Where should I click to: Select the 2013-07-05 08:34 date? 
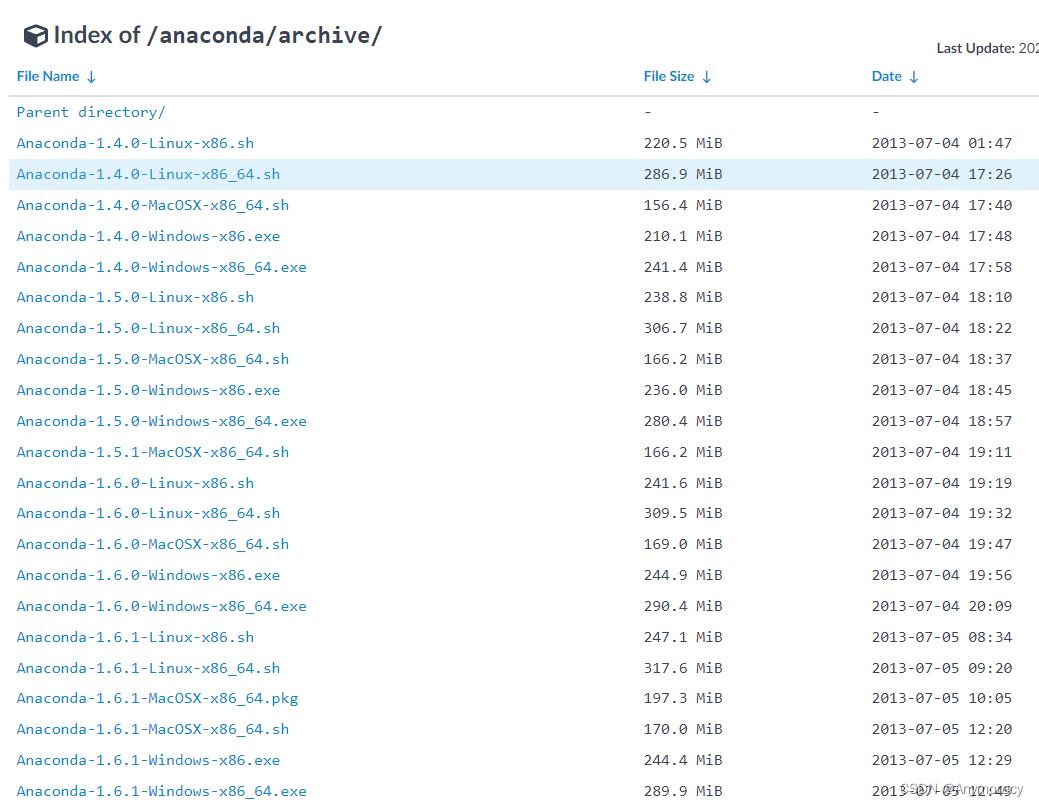[942, 637]
